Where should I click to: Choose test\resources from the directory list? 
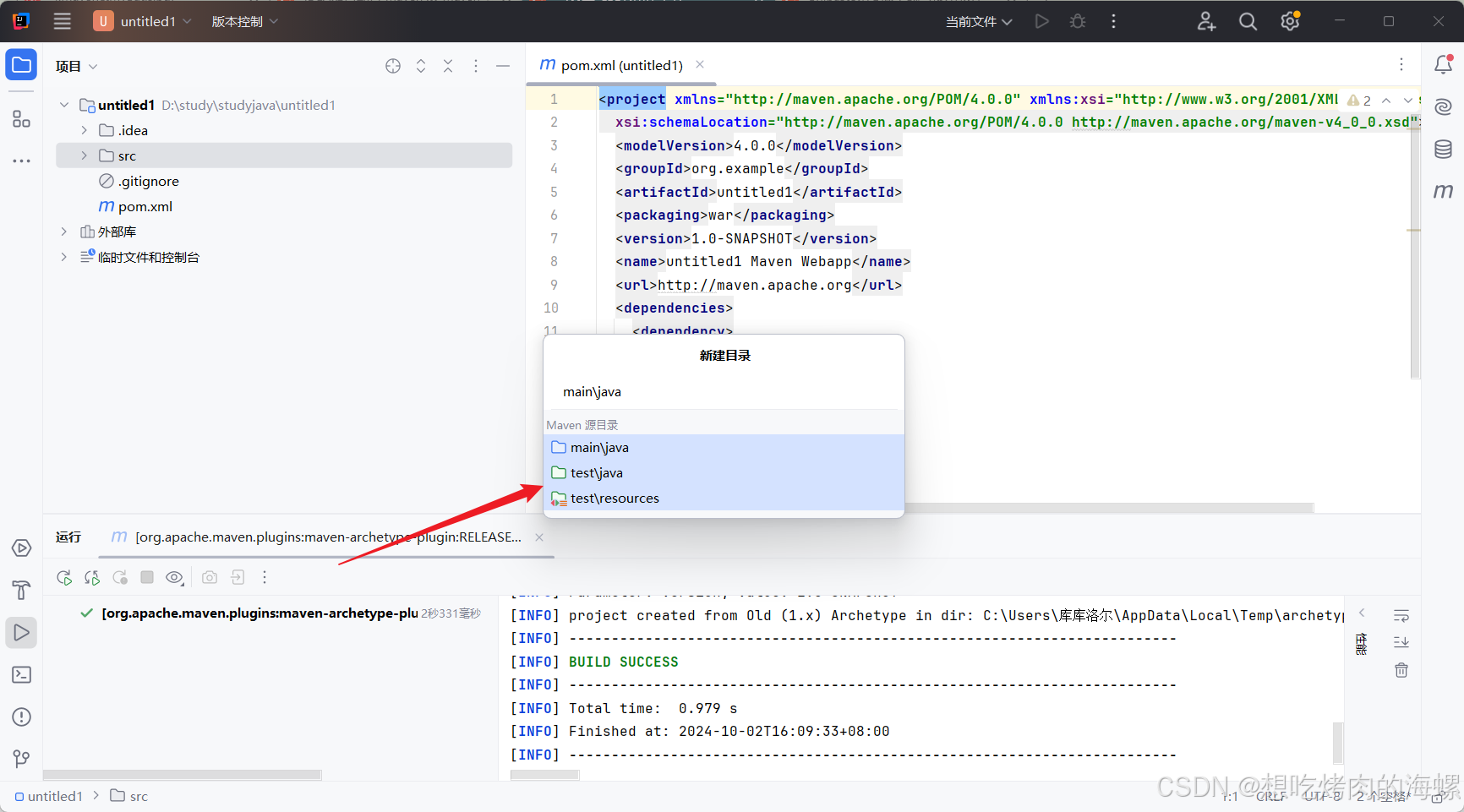[724, 498]
